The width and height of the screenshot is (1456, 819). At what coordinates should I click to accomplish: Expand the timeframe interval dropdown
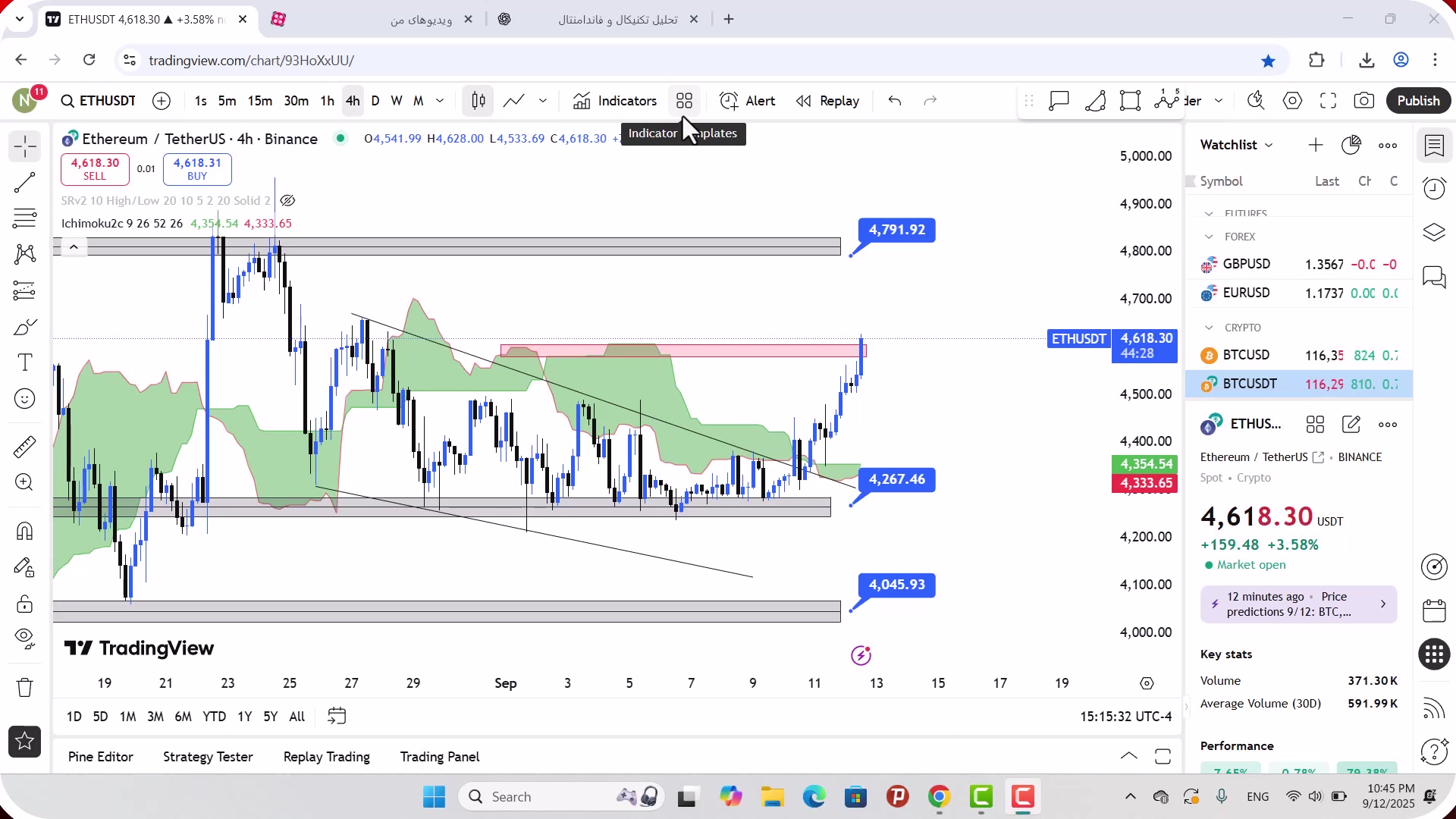(x=440, y=101)
